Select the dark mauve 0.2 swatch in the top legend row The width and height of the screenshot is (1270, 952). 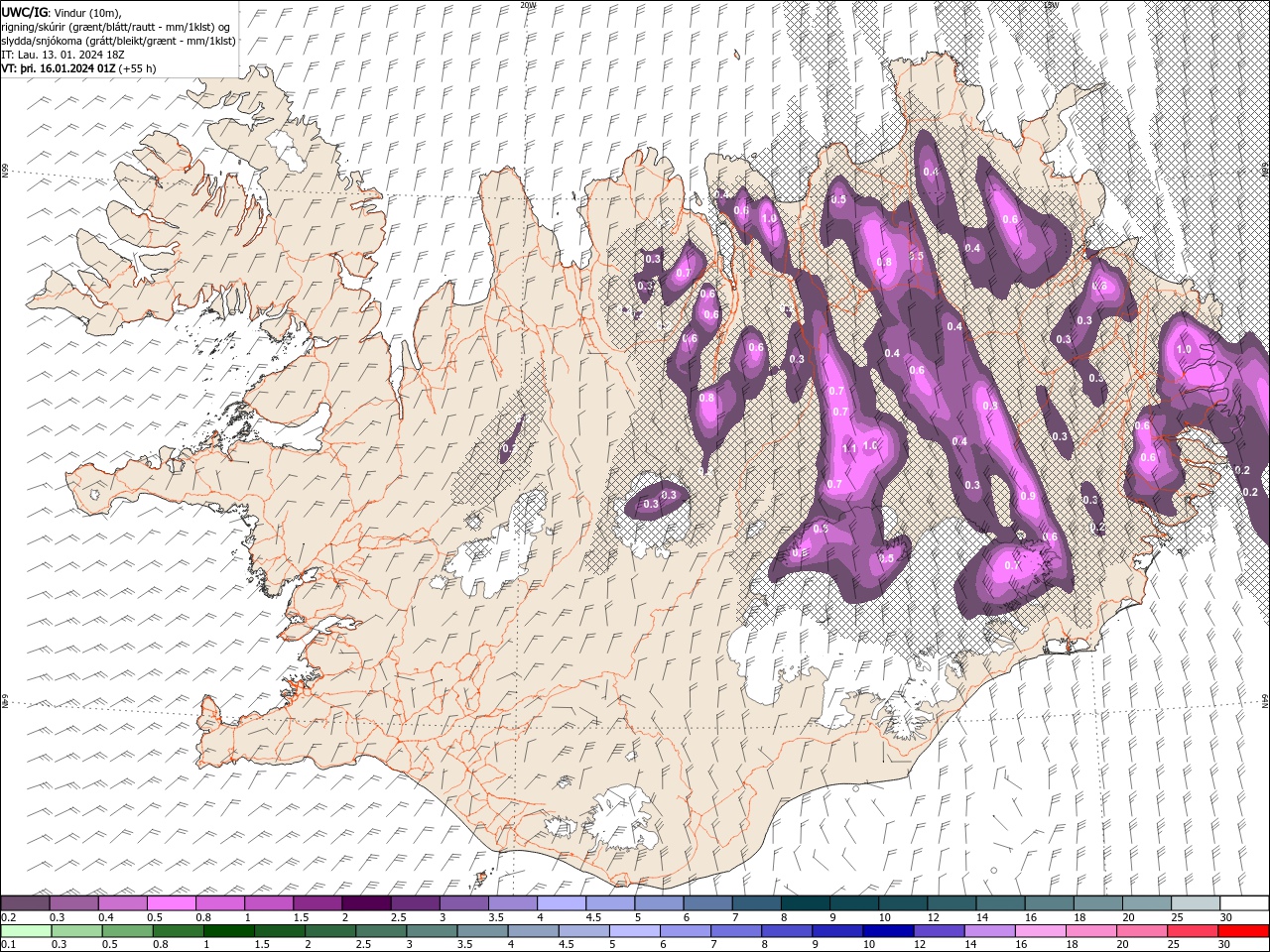(26, 903)
